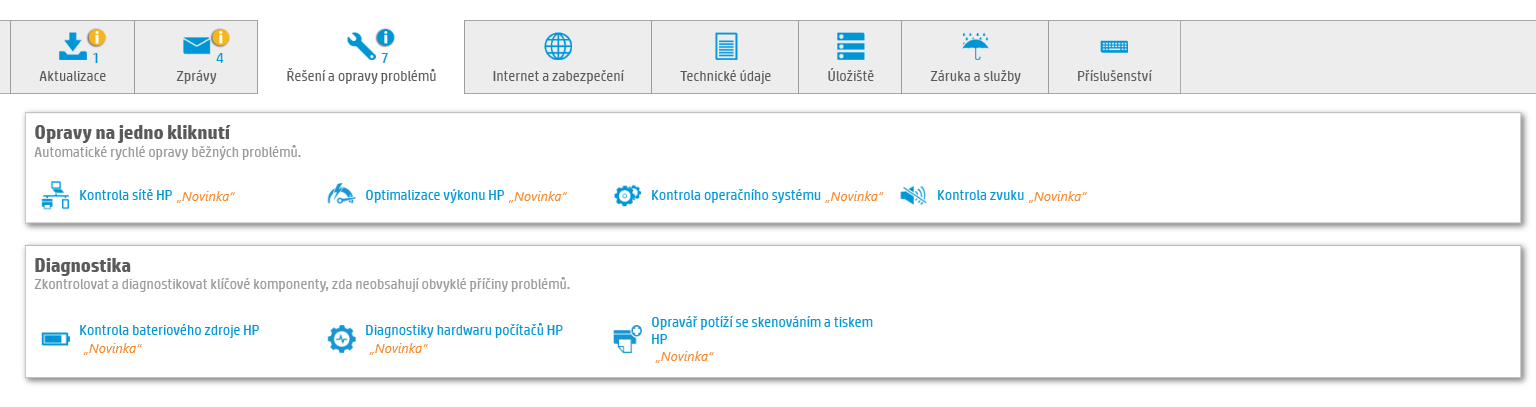Viewport: 1536px width, 407px height.
Task: Open Kontrola bateriového zdroje HP link
Action: click(169, 330)
